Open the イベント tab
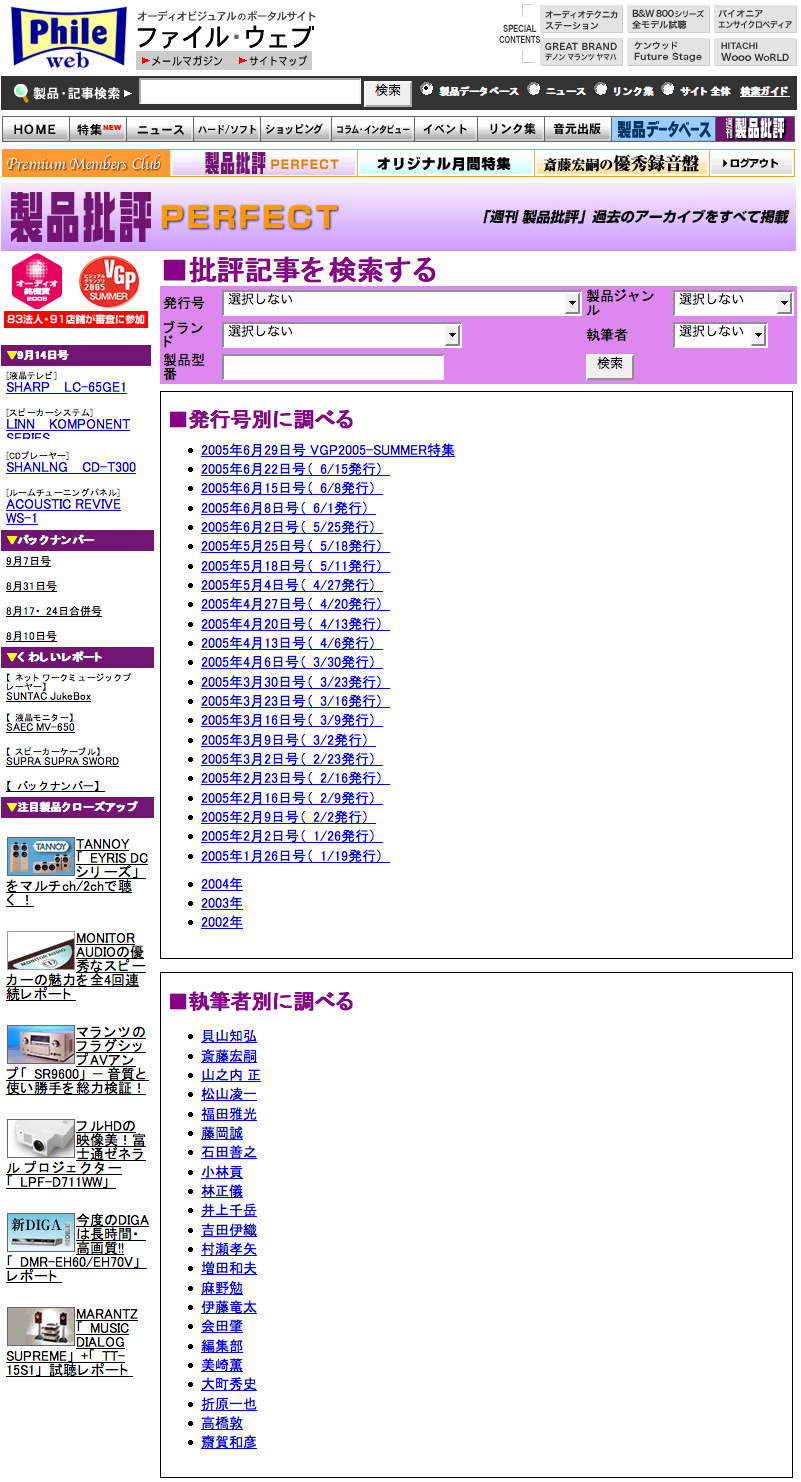Image resolution: width=801 pixels, height=1482 pixels. tap(445, 129)
